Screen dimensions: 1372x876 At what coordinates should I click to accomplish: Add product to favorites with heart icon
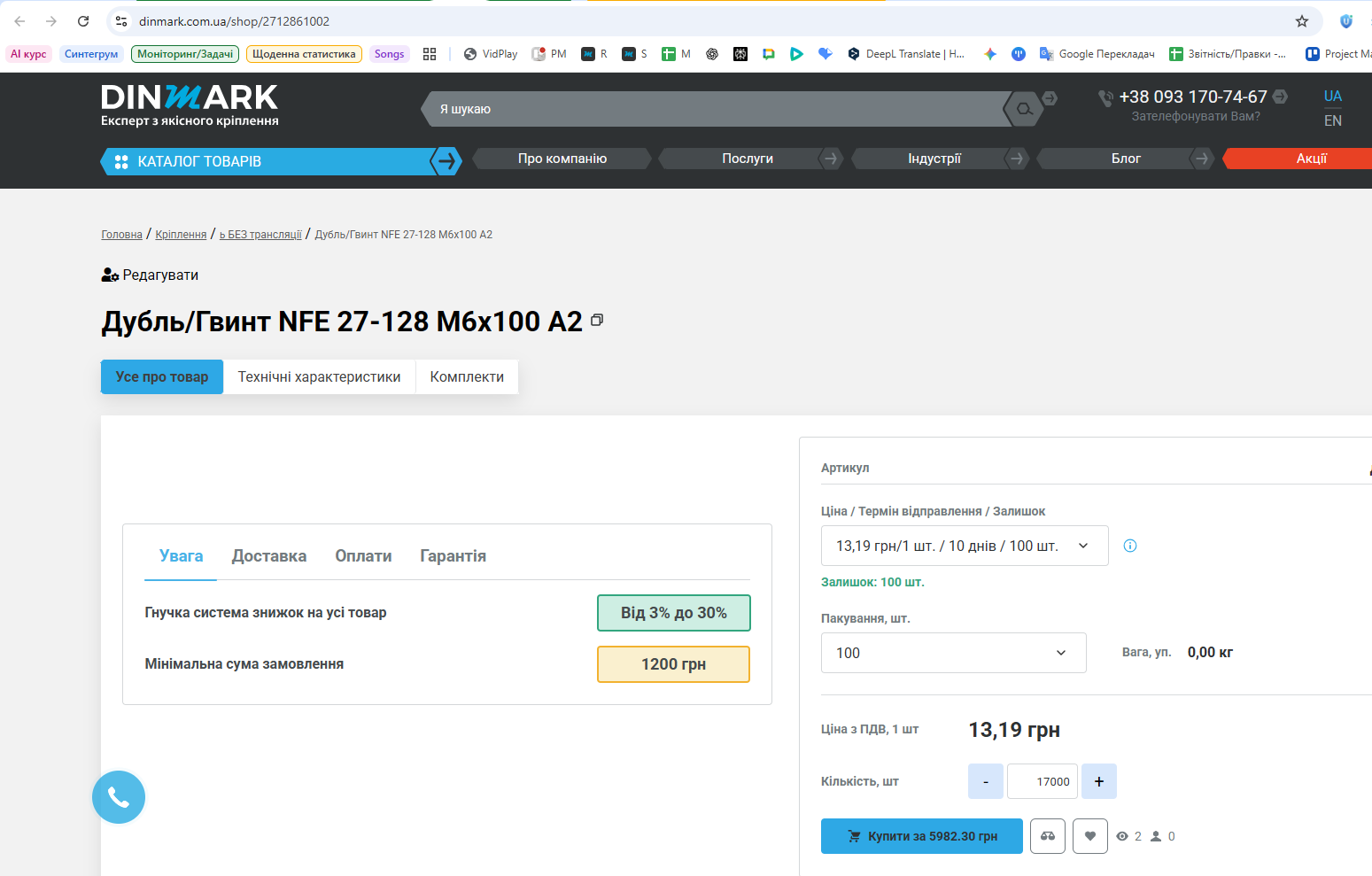(1090, 836)
